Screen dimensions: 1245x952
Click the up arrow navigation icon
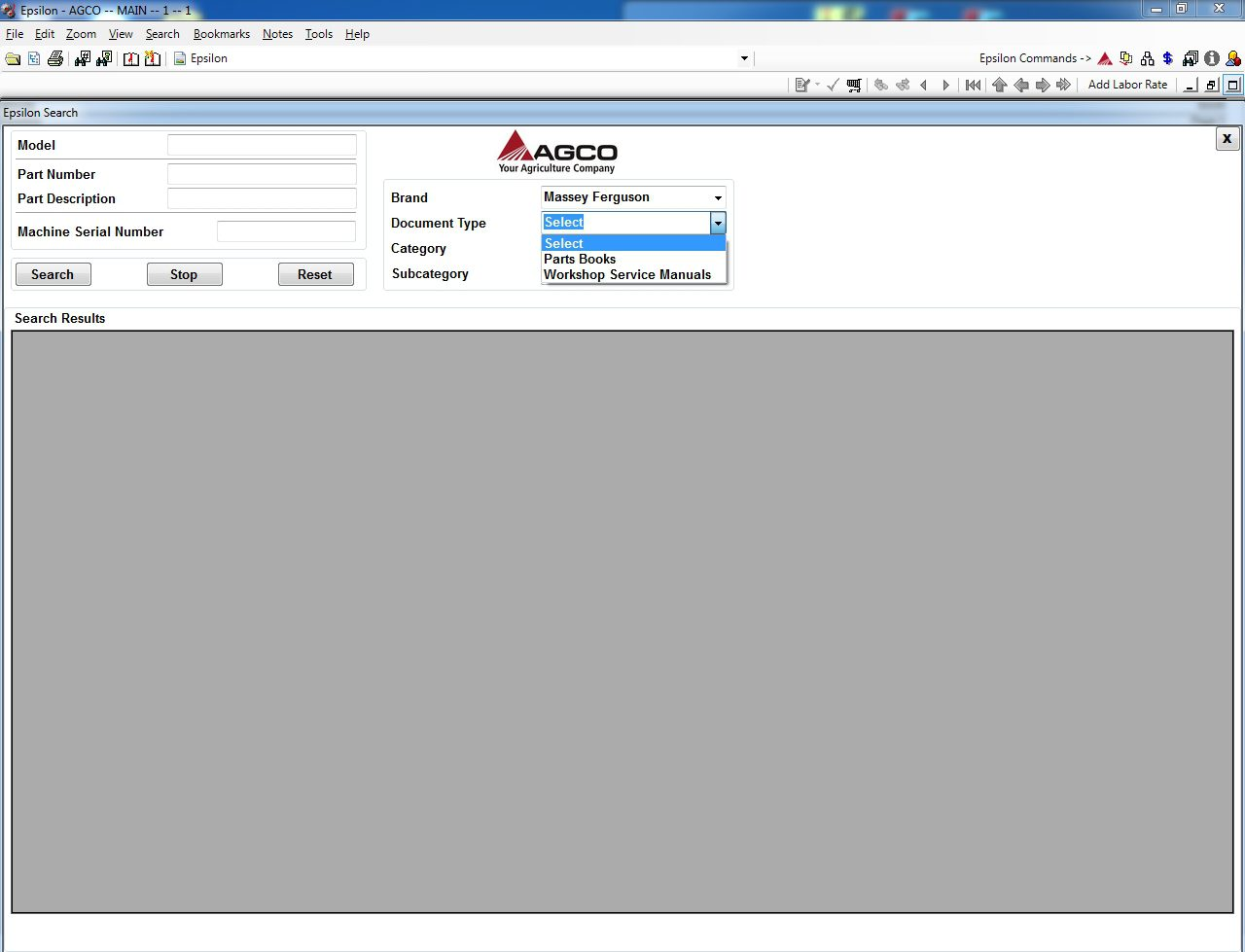click(x=999, y=86)
